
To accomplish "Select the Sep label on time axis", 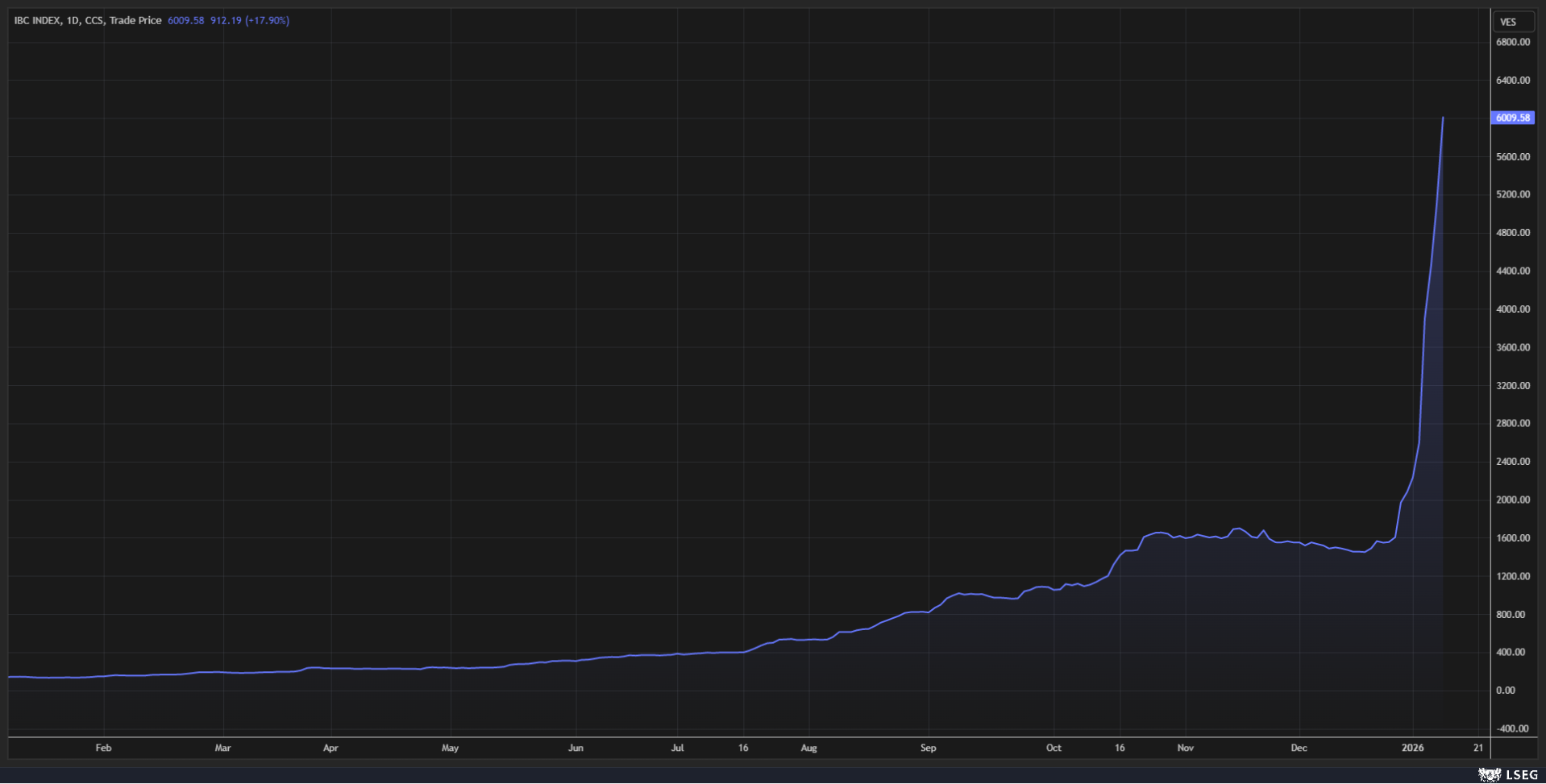I will (928, 748).
